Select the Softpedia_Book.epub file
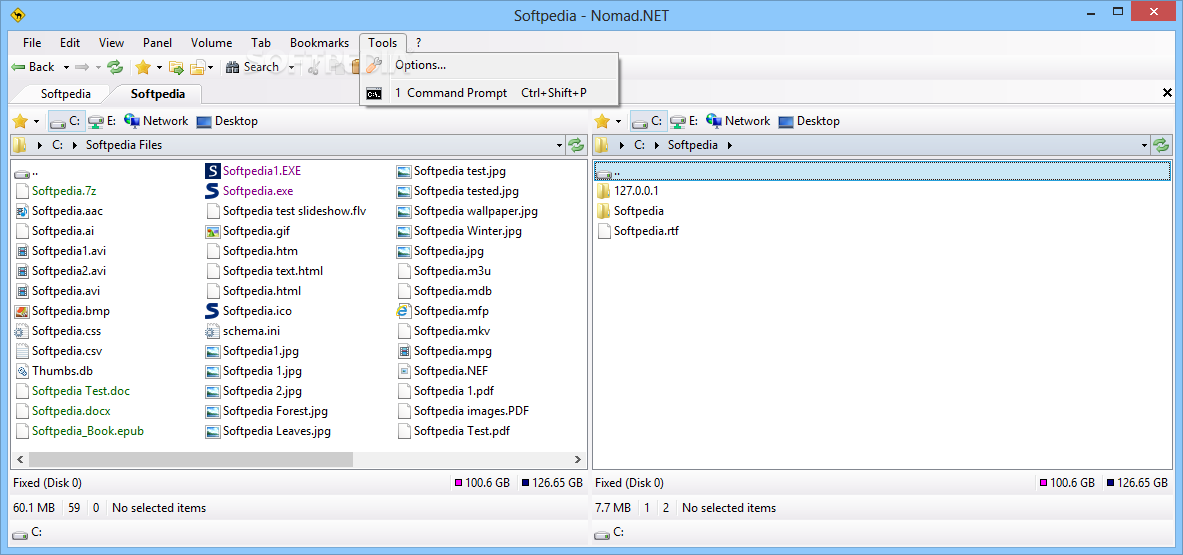Screen dimensions: 1183x555 [x=79, y=431]
